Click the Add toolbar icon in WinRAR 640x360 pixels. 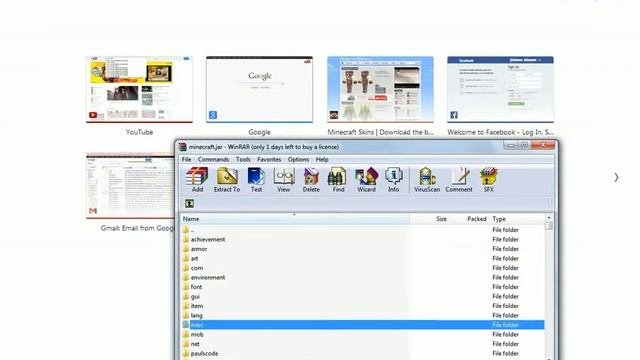[197, 180]
